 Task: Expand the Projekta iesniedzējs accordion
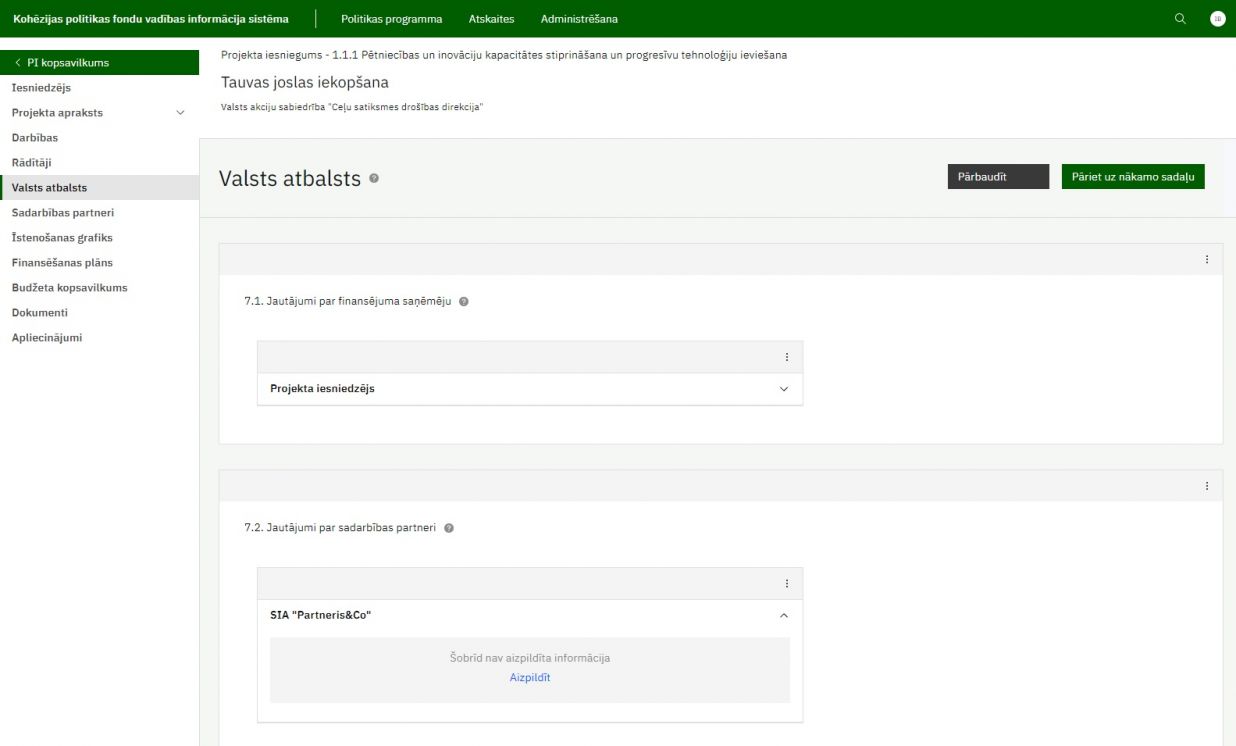tap(783, 389)
